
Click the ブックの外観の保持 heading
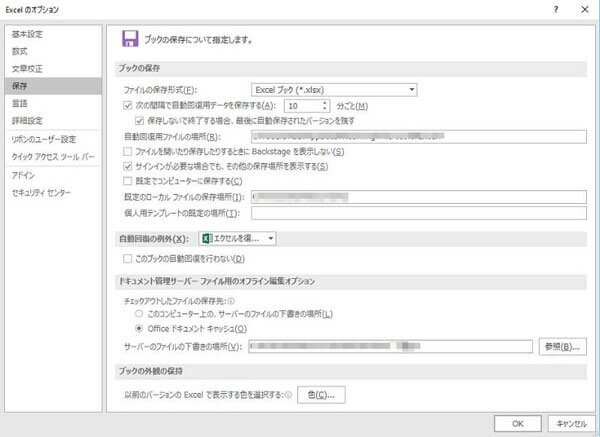pyautogui.click(x=150, y=371)
